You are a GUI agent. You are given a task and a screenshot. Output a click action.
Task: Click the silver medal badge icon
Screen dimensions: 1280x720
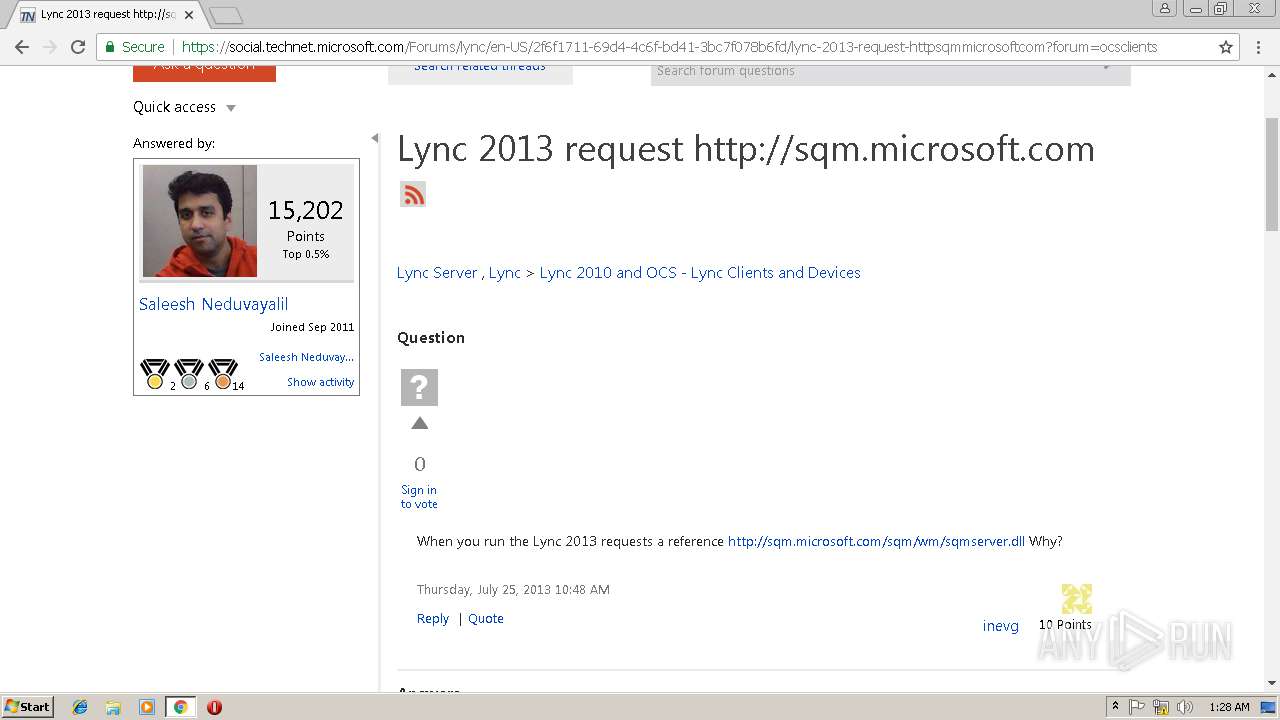tap(189, 374)
